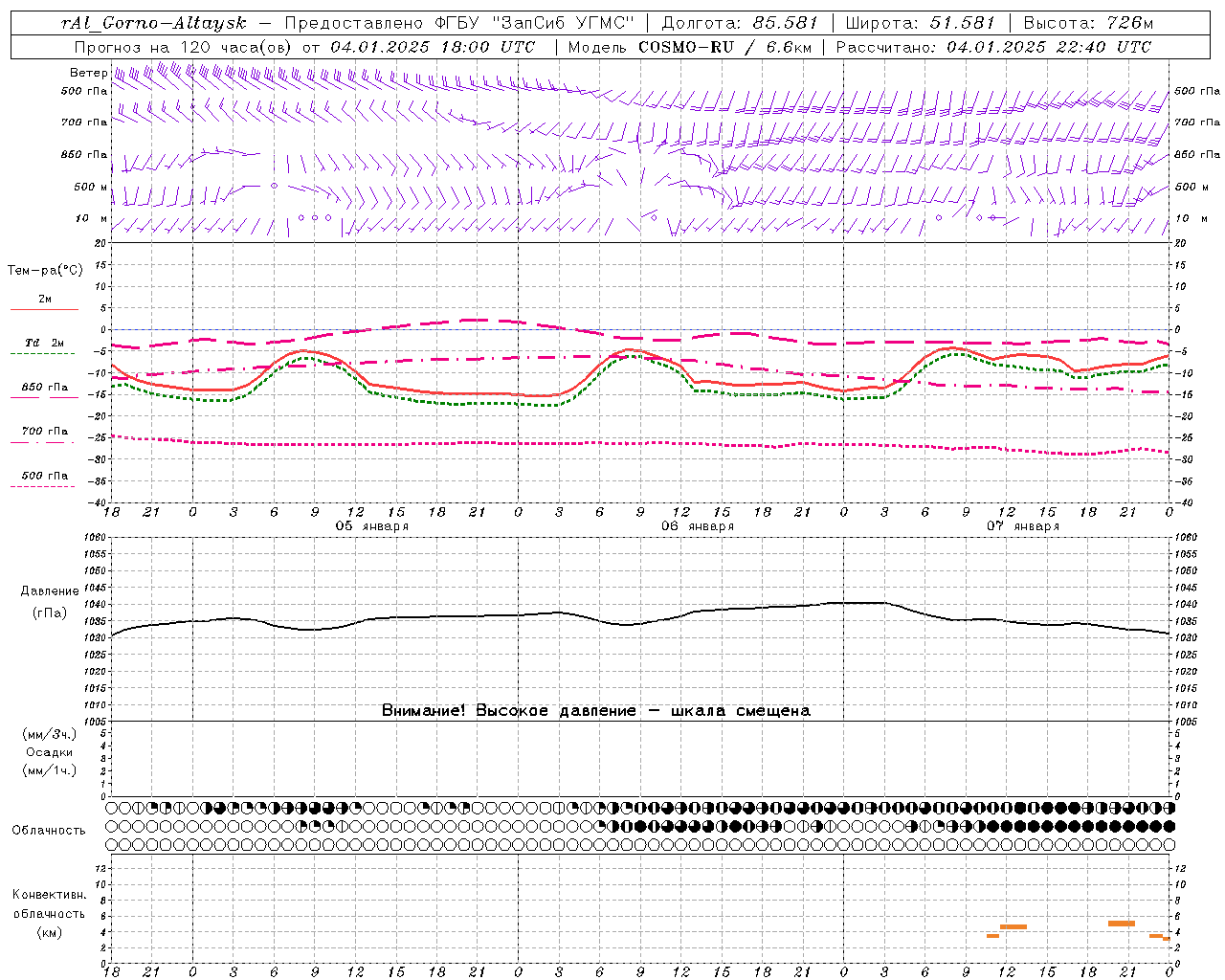Click the solid red line under legend 2м
This screenshot has height=980, width=1225.
[x=44, y=309]
